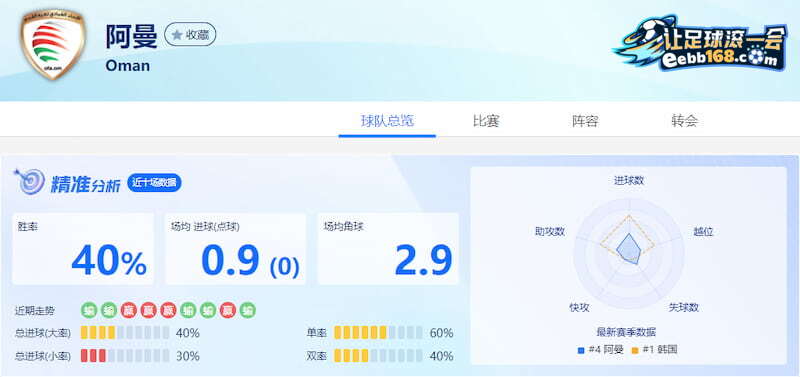This screenshot has height=377, width=800.
Task: Open the eebb168.com football banner logo
Action: point(701,43)
